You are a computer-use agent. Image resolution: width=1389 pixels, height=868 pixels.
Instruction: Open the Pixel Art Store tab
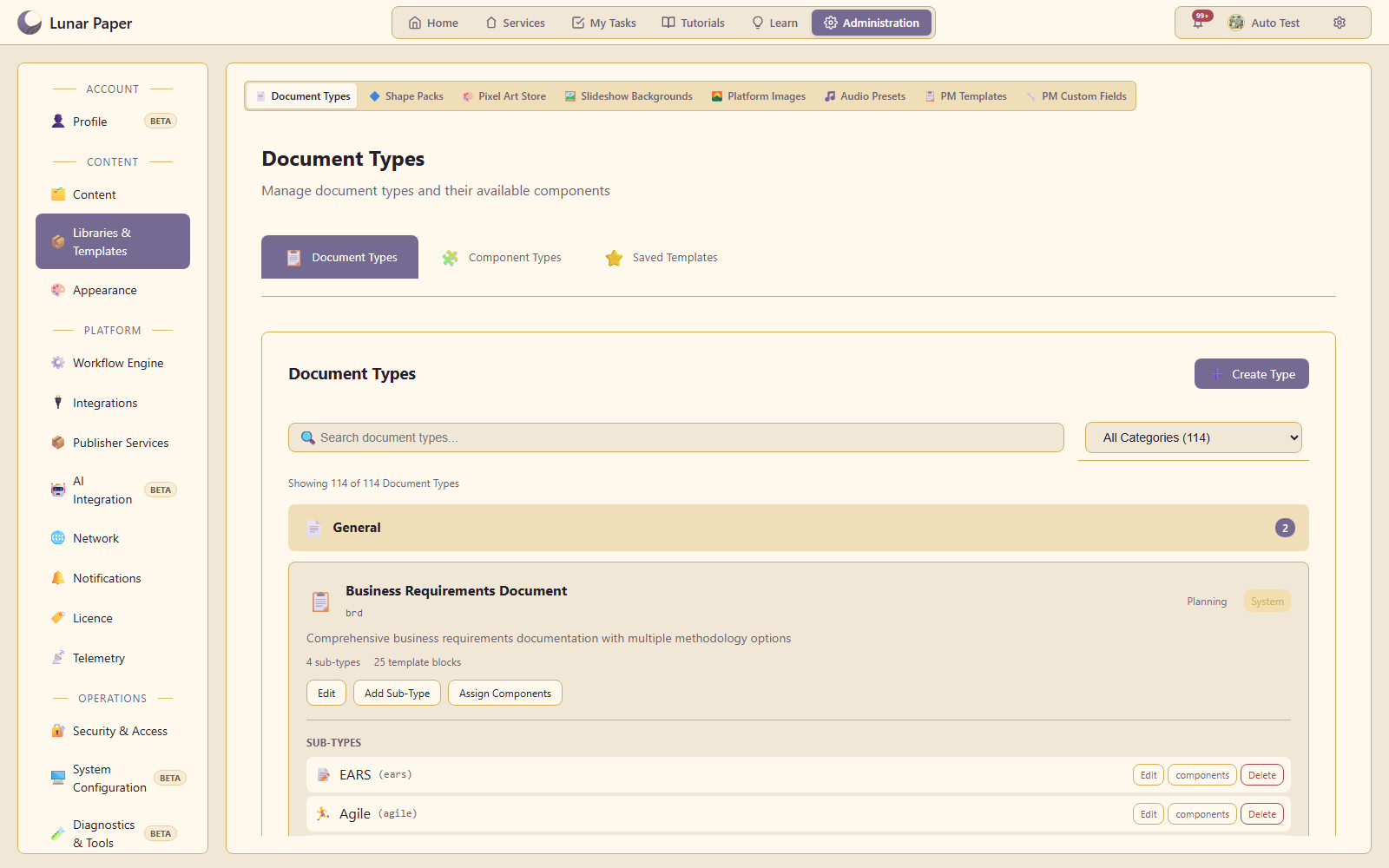(504, 96)
